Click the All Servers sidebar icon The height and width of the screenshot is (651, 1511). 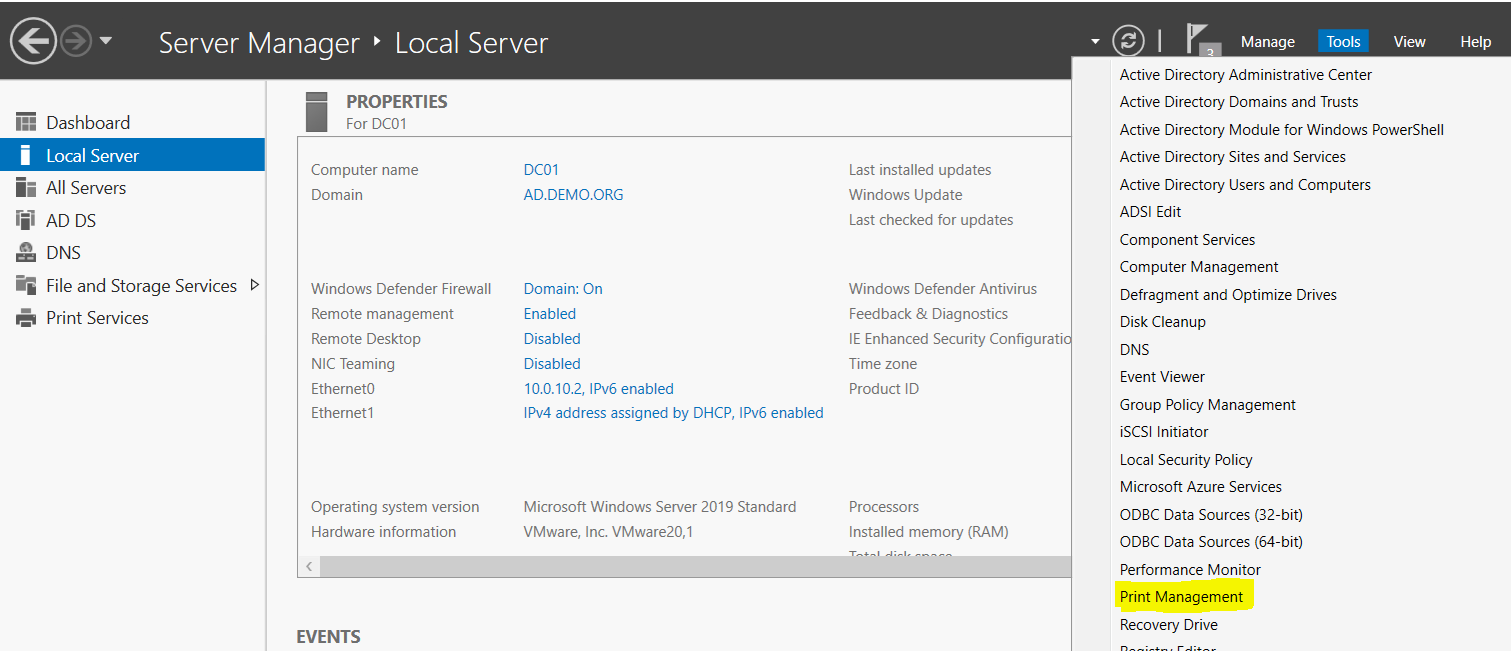(26, 188)
